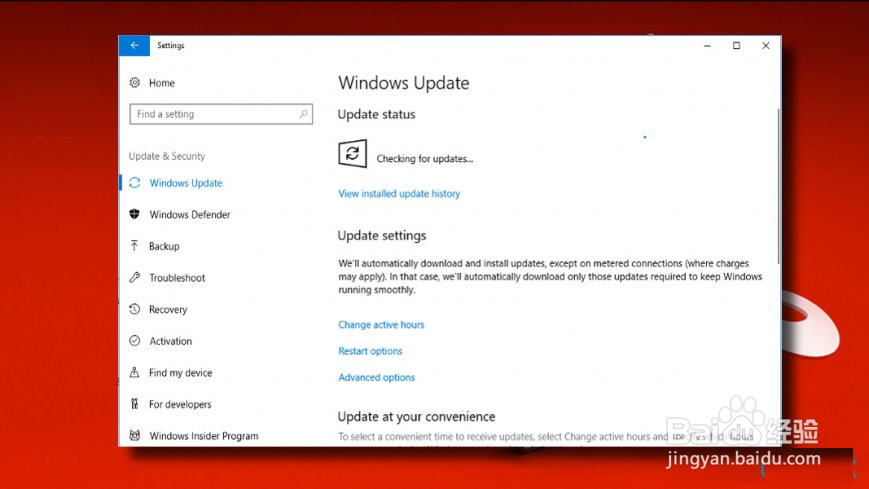
Task: Click the Backup upload arrow icon
Action: (x=135, y=246)
